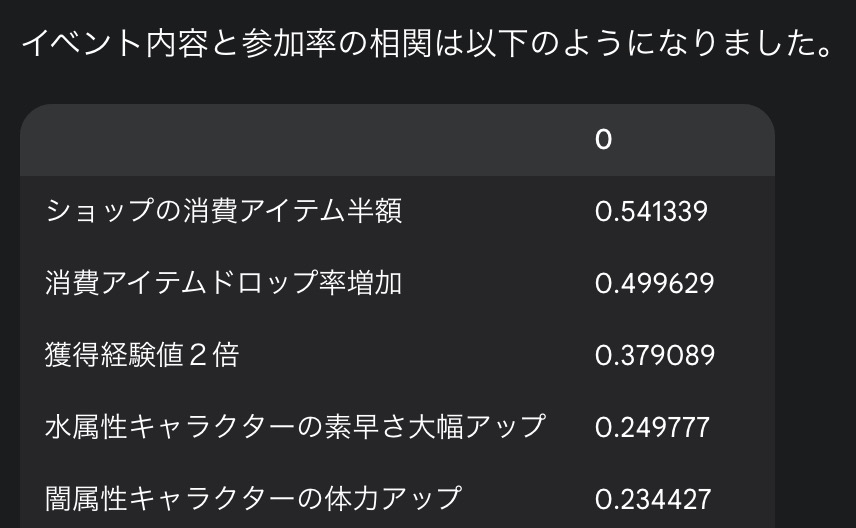Click the value 0.541339
This screenshot has height=528, width=856.
tap(651, 211)
